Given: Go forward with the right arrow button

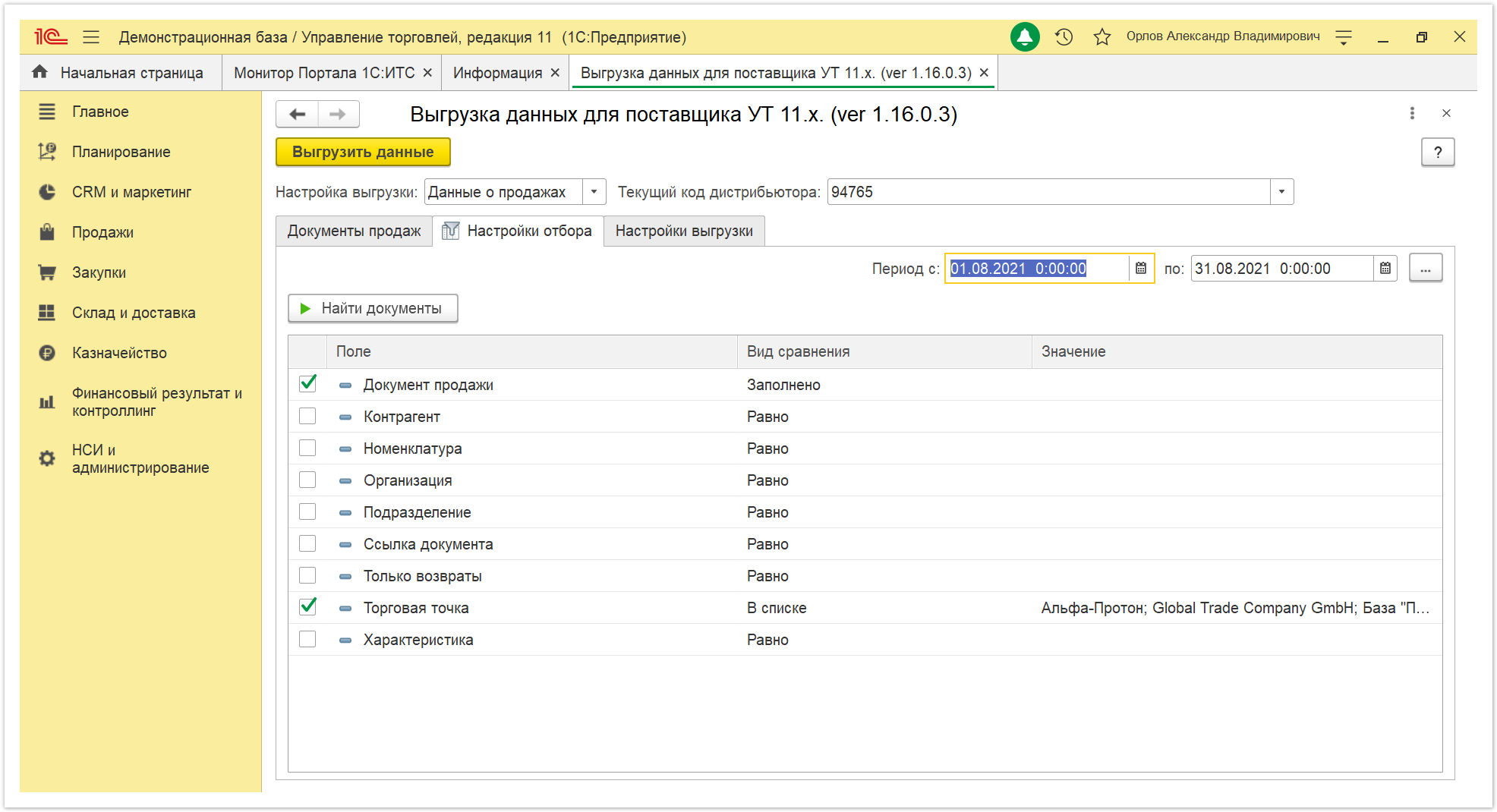Looking at the screenshot, I should coord(338,114).
